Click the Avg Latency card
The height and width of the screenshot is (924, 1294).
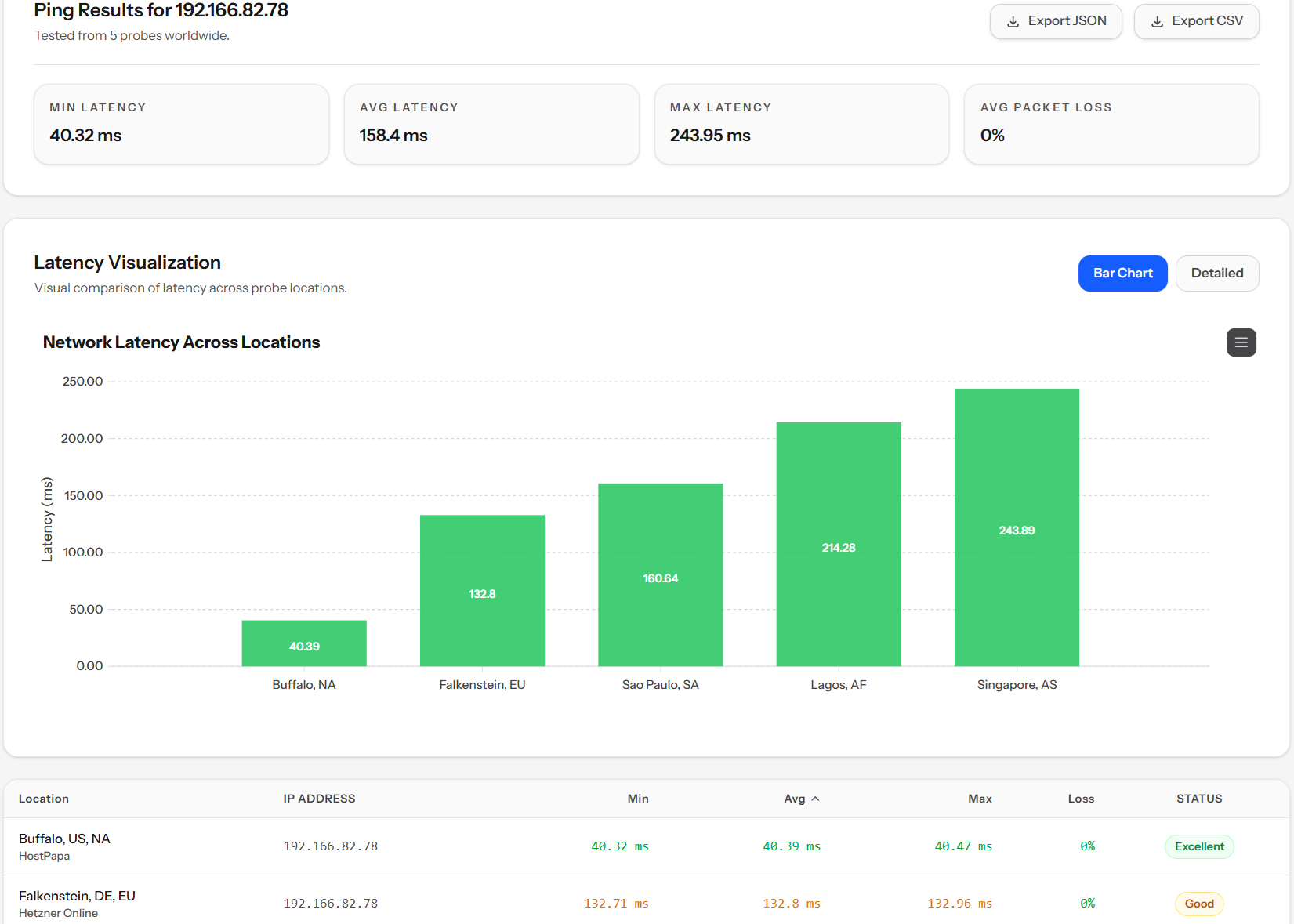pos(491,125)
